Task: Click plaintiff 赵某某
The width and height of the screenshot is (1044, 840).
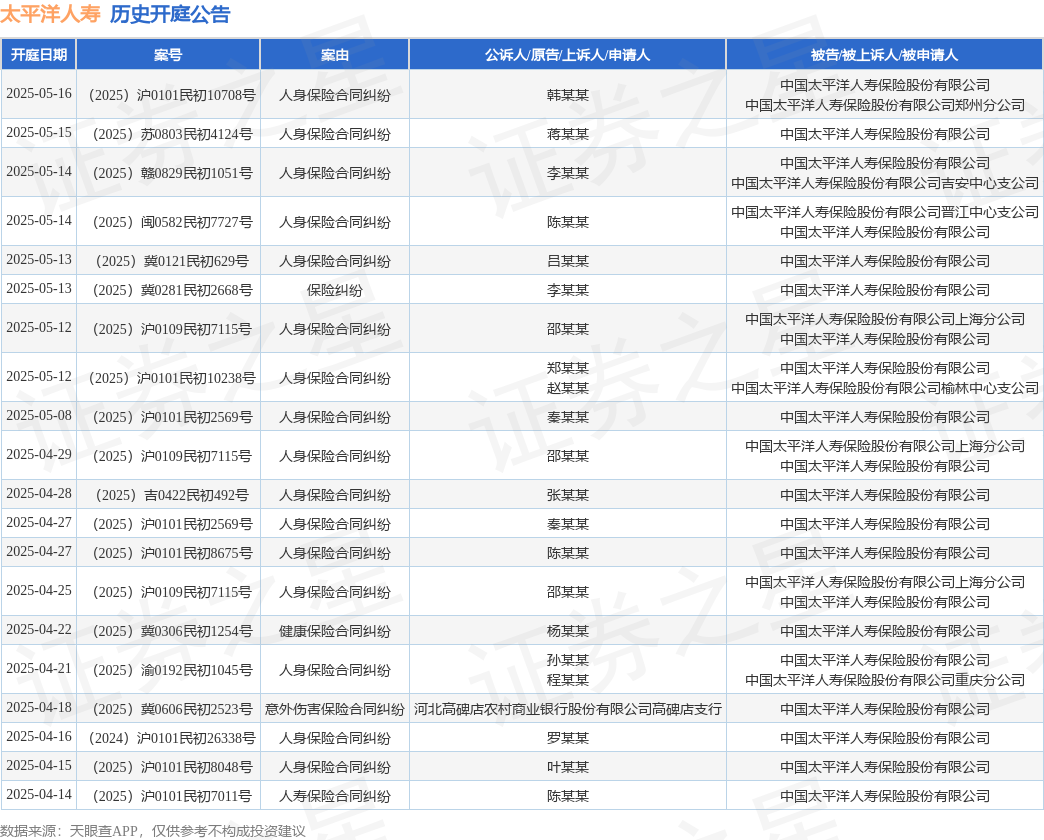Action: point(567,388)
